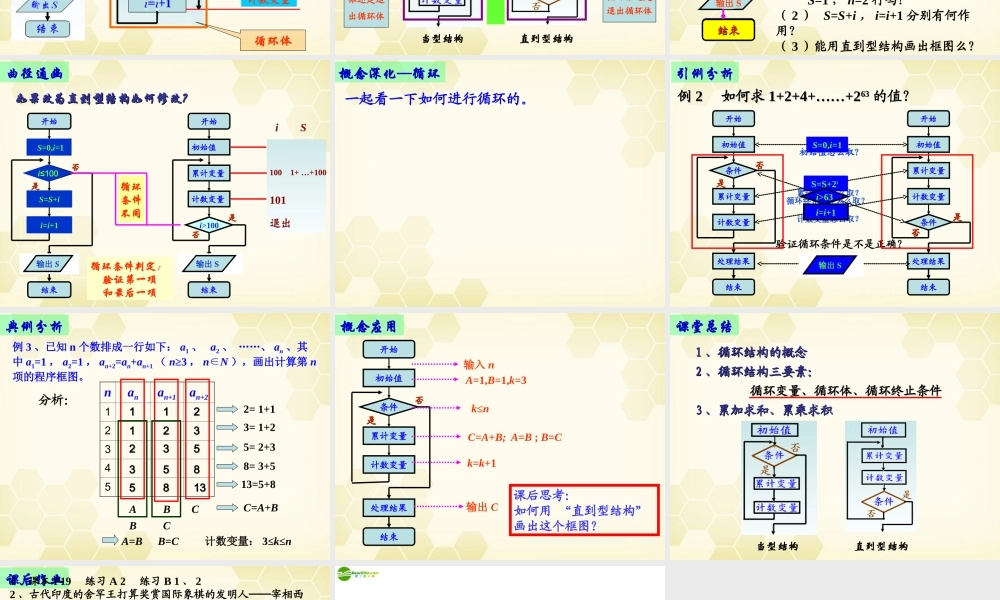Click the equation 13=5+8

259,485
